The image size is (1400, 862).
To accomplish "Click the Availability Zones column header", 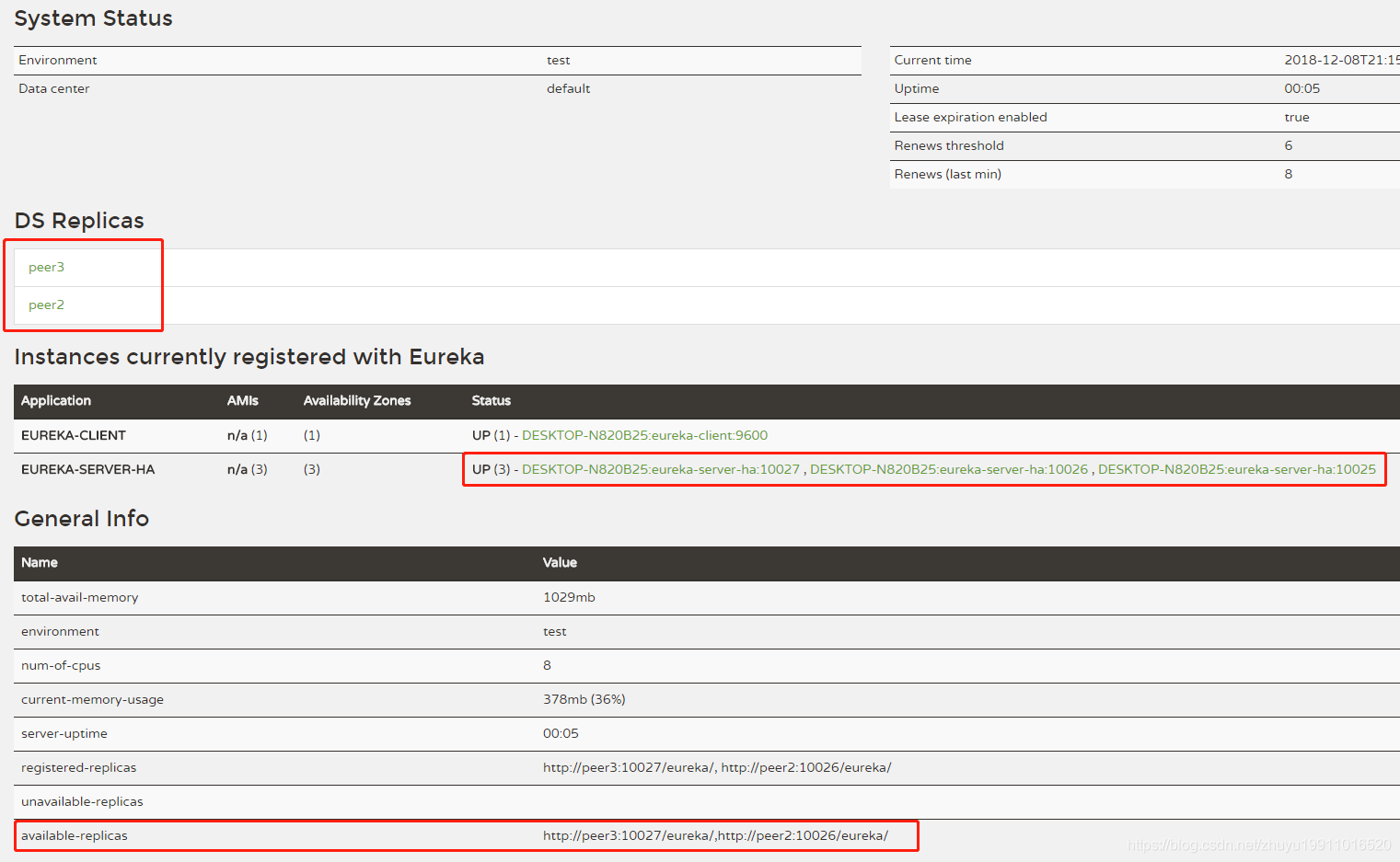I will pyautogui.click(x=357, y=401).
